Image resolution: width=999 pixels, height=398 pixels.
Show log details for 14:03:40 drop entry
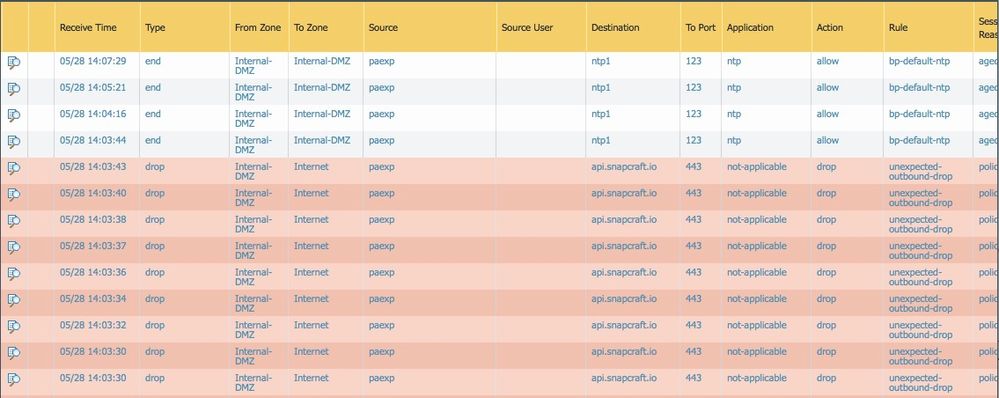tap(14, 194)
